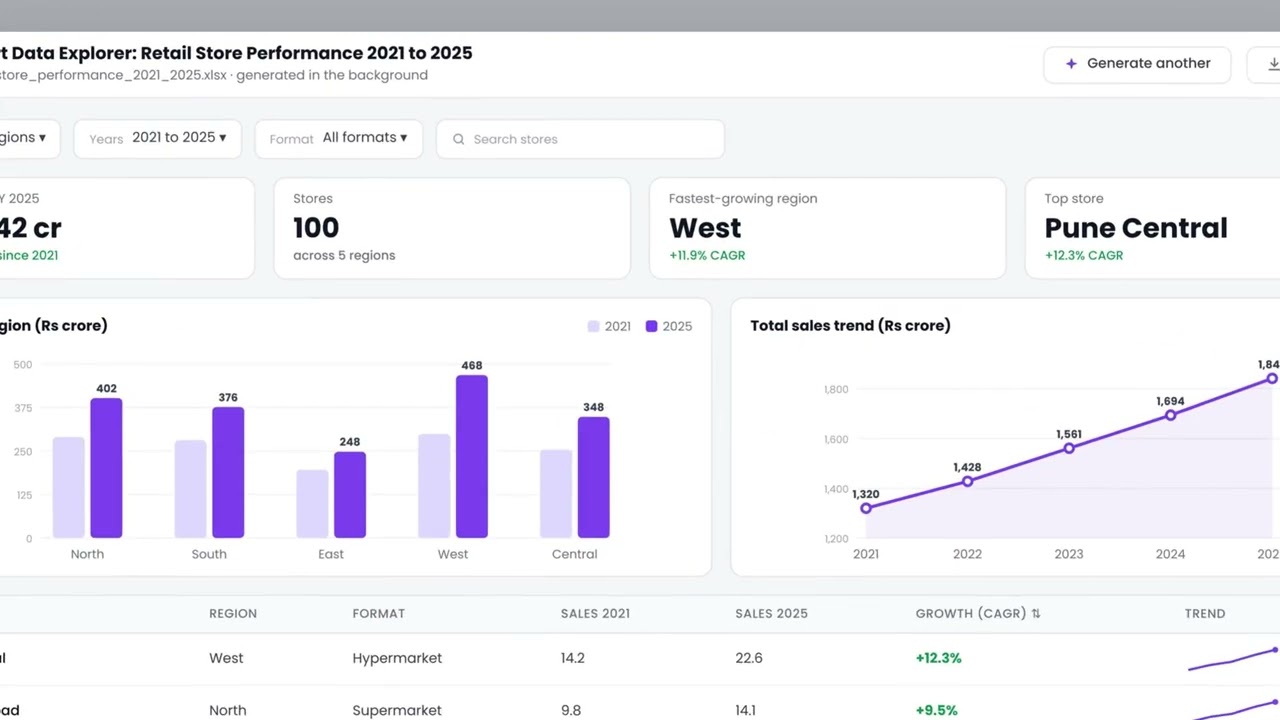This screenshot has height=720, width=1280.
Task: Click the Top store Pune Central card
Action: (x=1152, y=228)
